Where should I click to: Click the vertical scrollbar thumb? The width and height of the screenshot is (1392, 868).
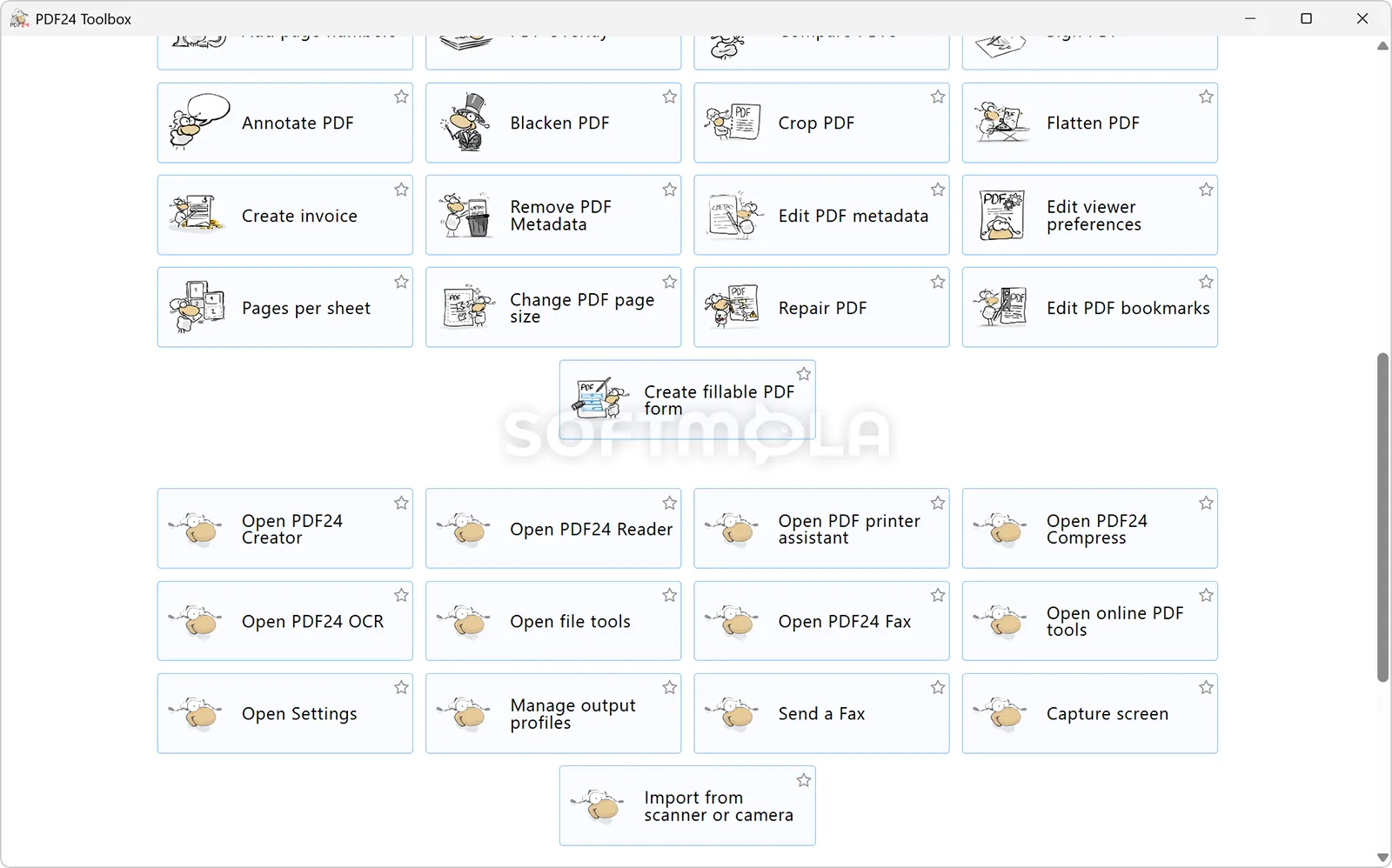click(x=1383, y=517)
